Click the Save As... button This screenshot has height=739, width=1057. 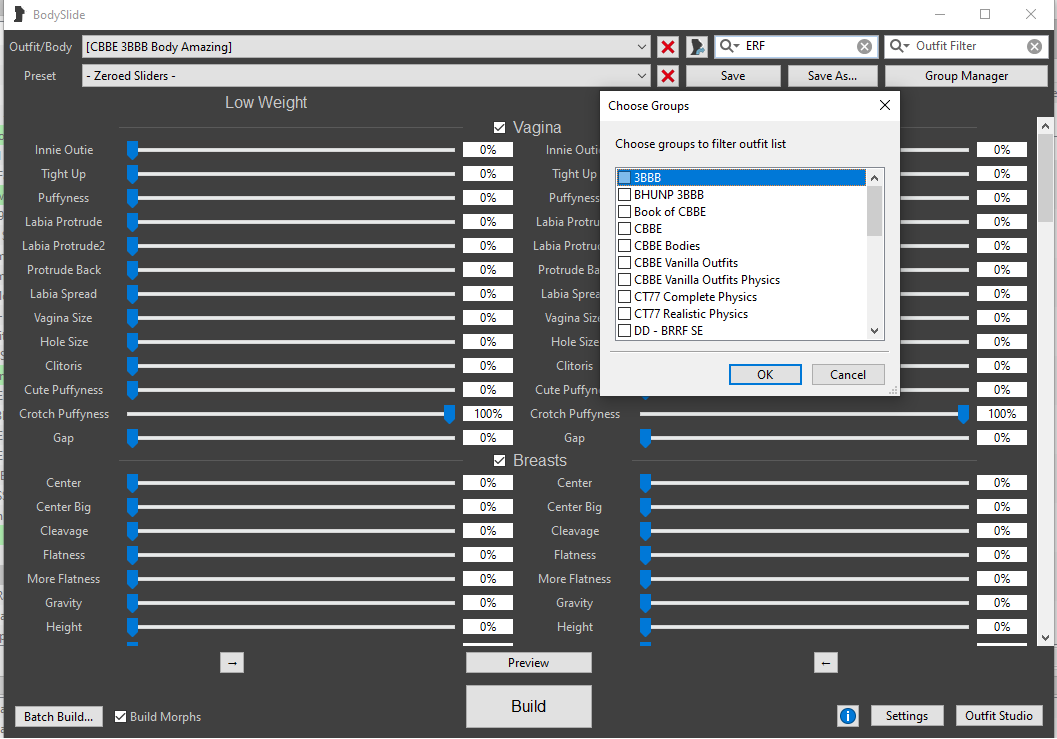coord(833,76)
